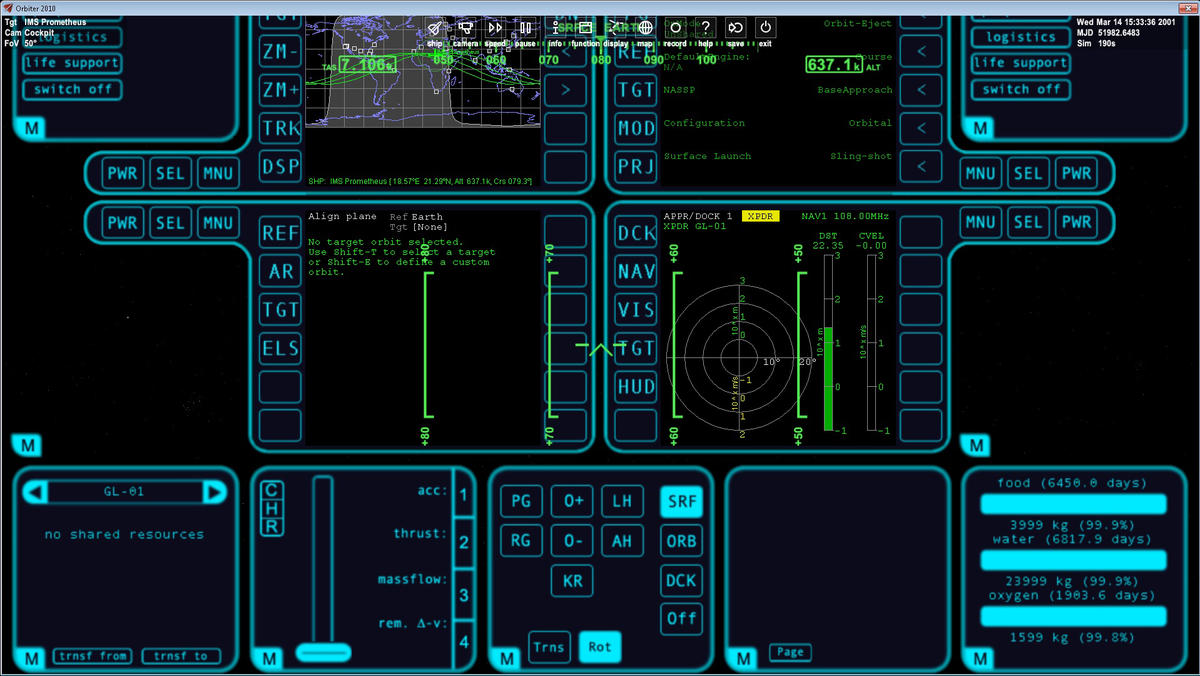This screenshot has height=676, width=1200.
Task: Select ORB HUD mode
Action: (x=681, y=541)
